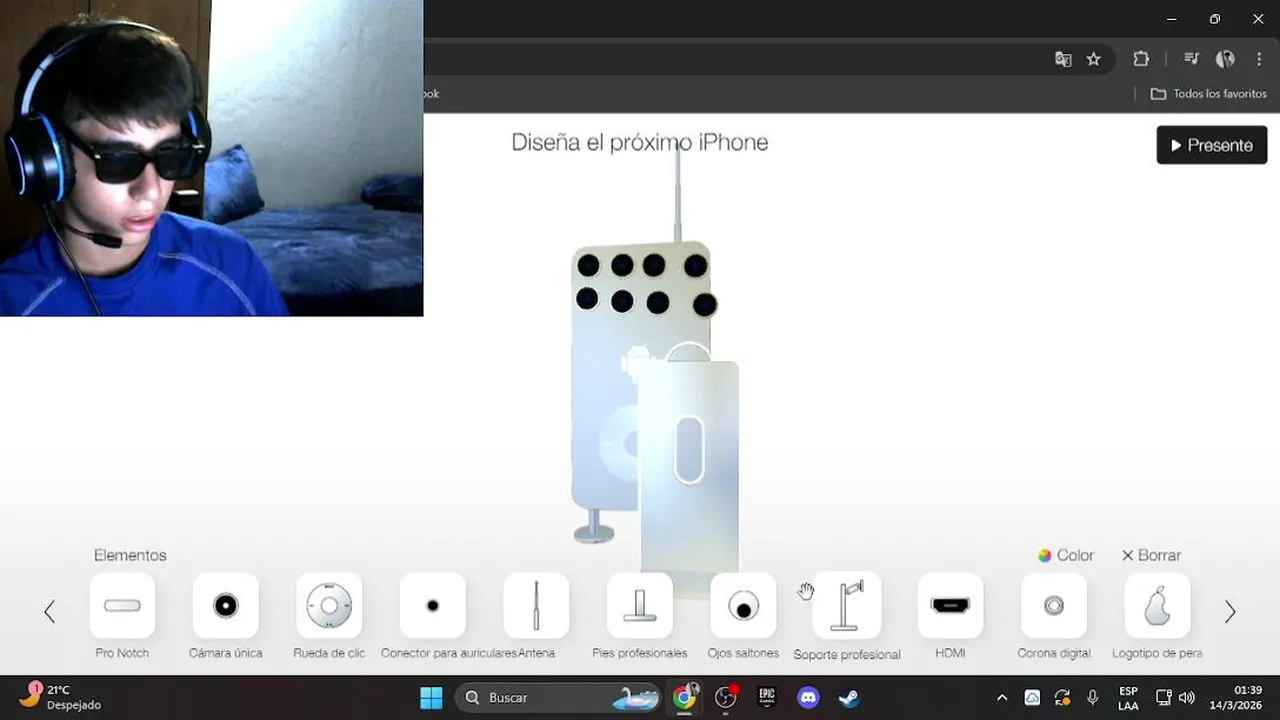The width and height of the screenshot is (1280, 720).
Task: Click the update refresh tray icon
Action: click(1062, 697)
